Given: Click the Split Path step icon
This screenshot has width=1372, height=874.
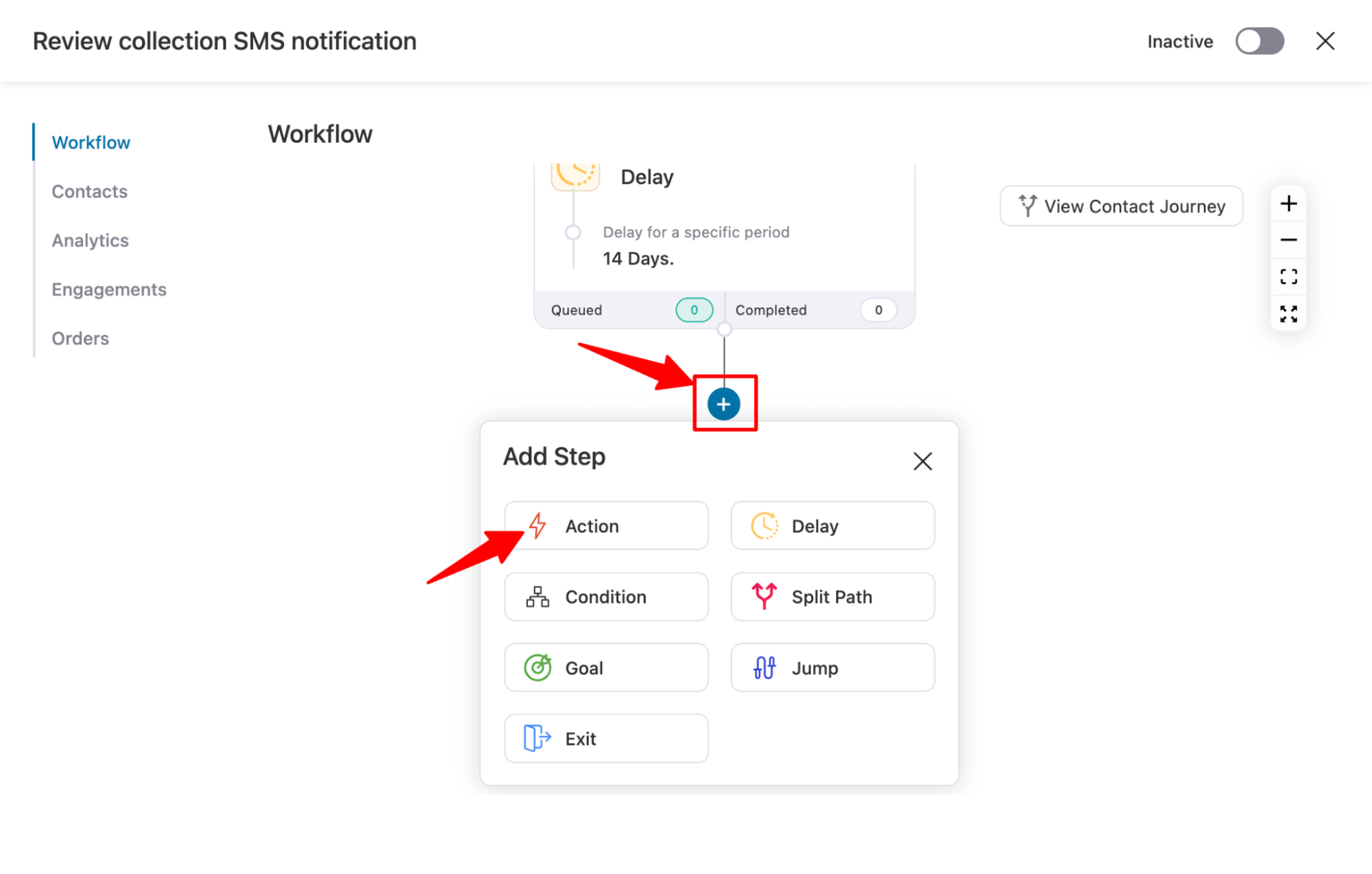Looking at the screenshot, I should click(x=764, y=596).
